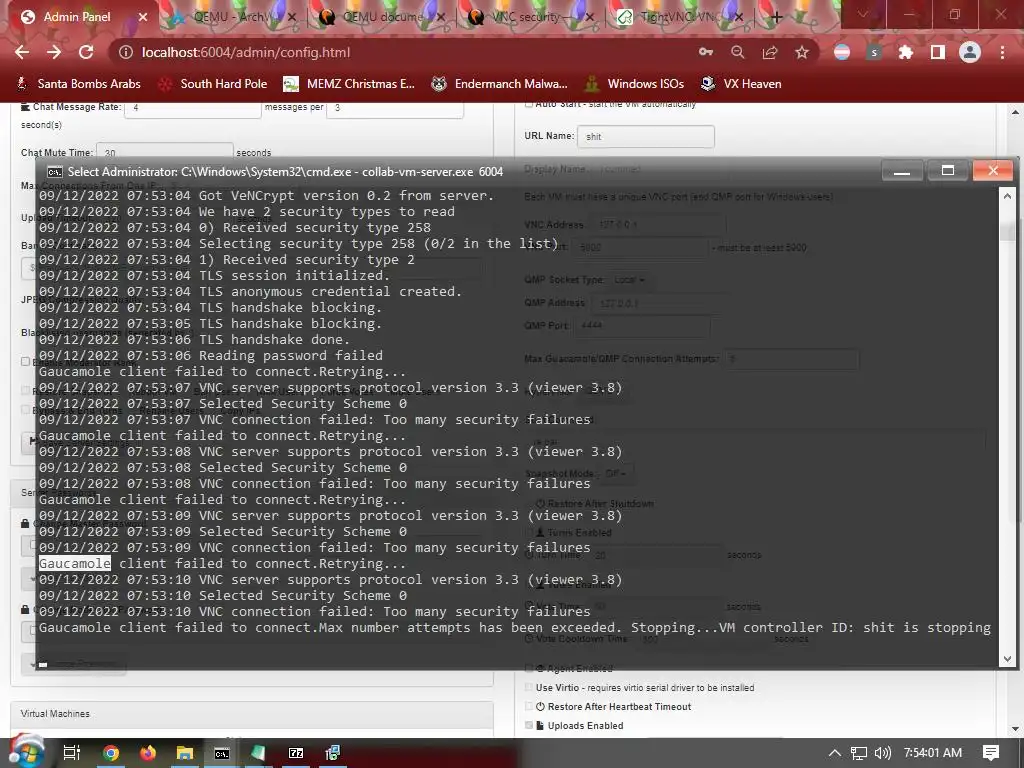Click the Virtual Machines panel heading
The height and width of the screenshot is (768, 1024).
point(56,714)
